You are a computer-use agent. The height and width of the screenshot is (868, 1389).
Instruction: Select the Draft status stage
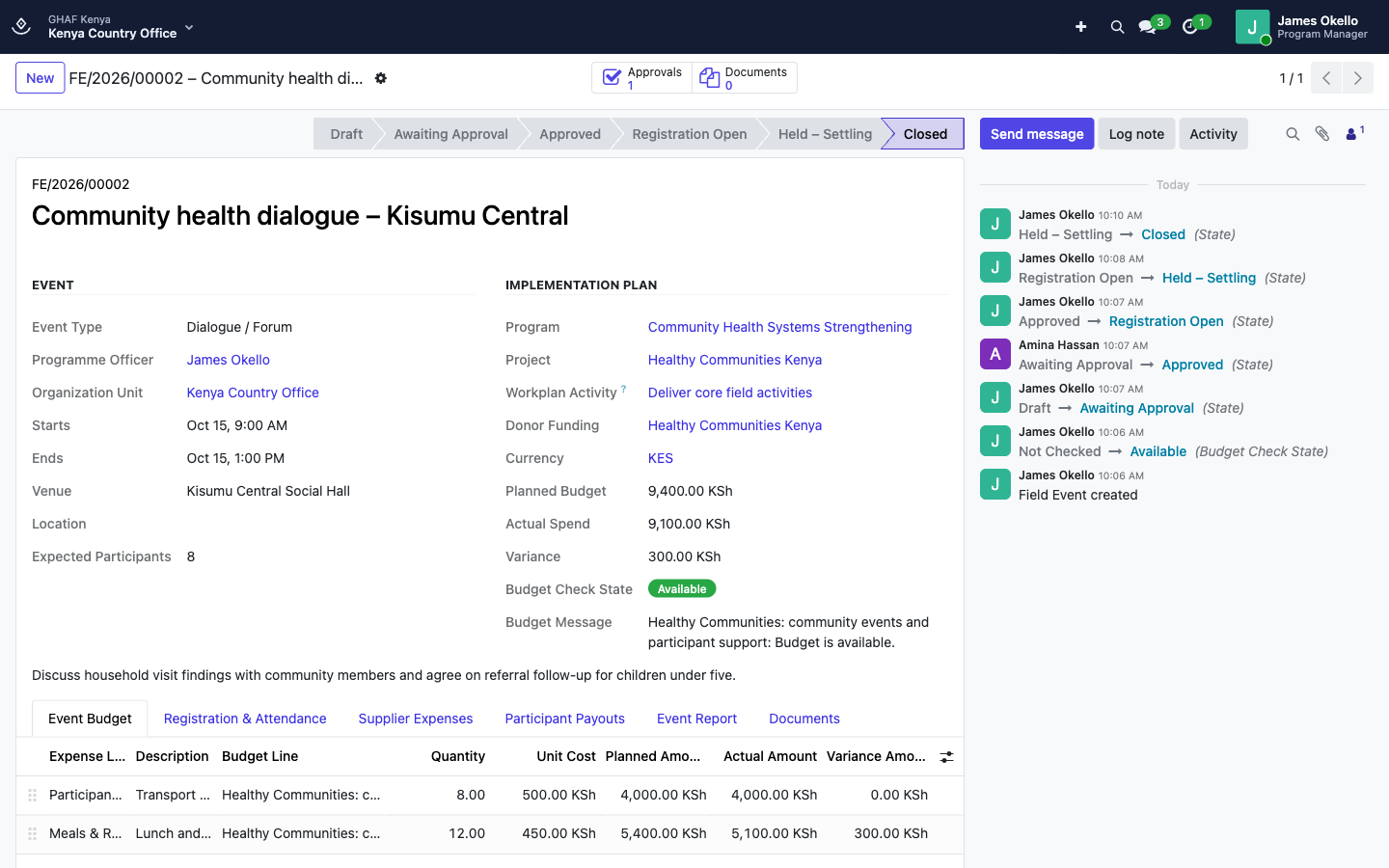click(346, 134)
